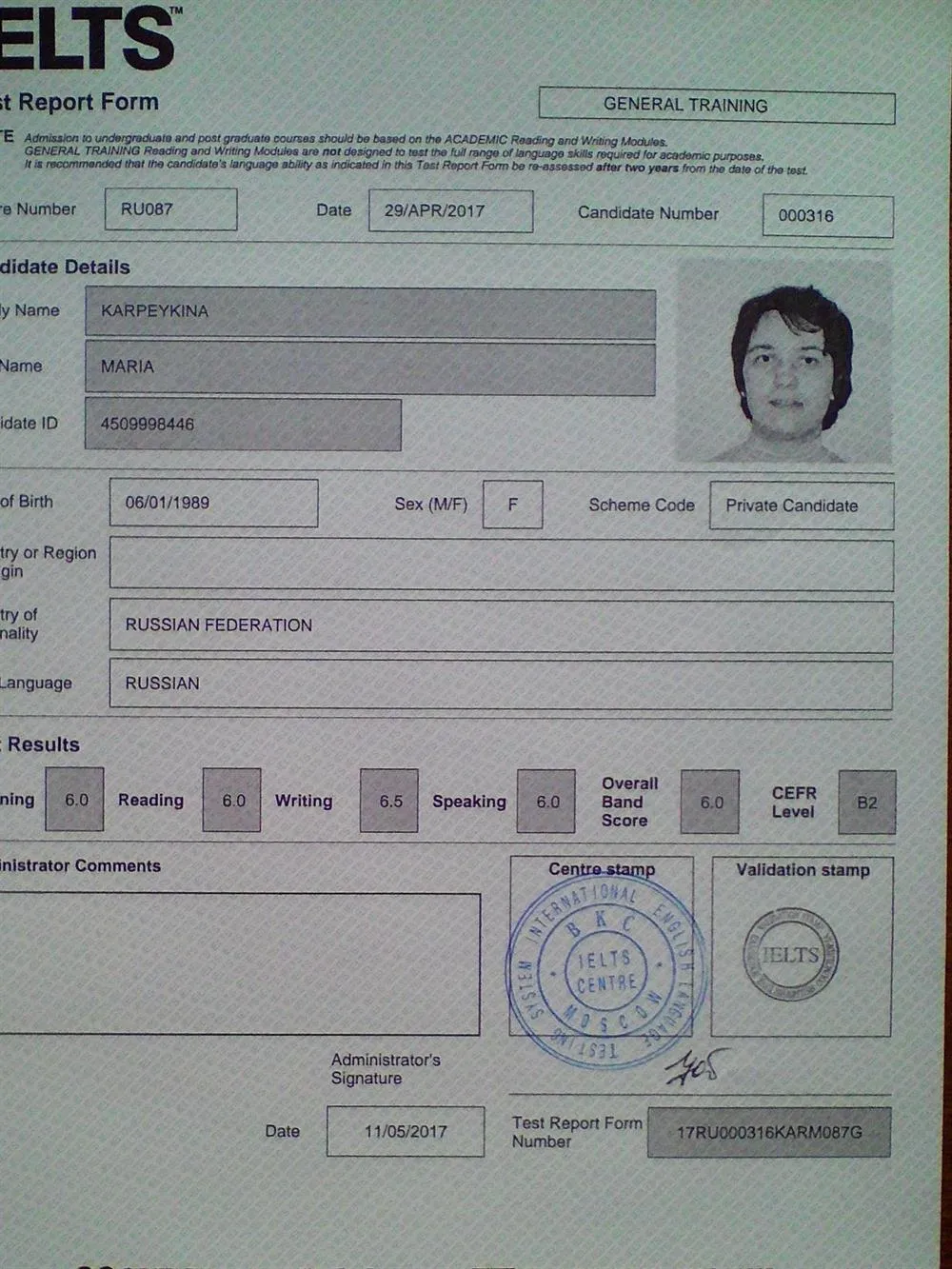Click the Candidate Number label
Viewport: 952px width, 1269px height.
tap(648, 213)
